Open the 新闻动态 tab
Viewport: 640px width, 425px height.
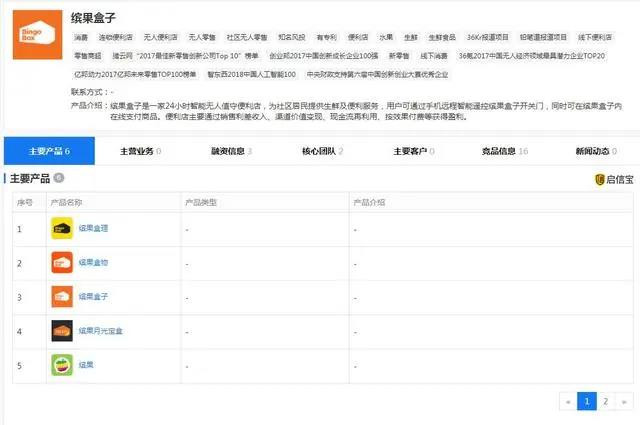[x=596, y=151]
